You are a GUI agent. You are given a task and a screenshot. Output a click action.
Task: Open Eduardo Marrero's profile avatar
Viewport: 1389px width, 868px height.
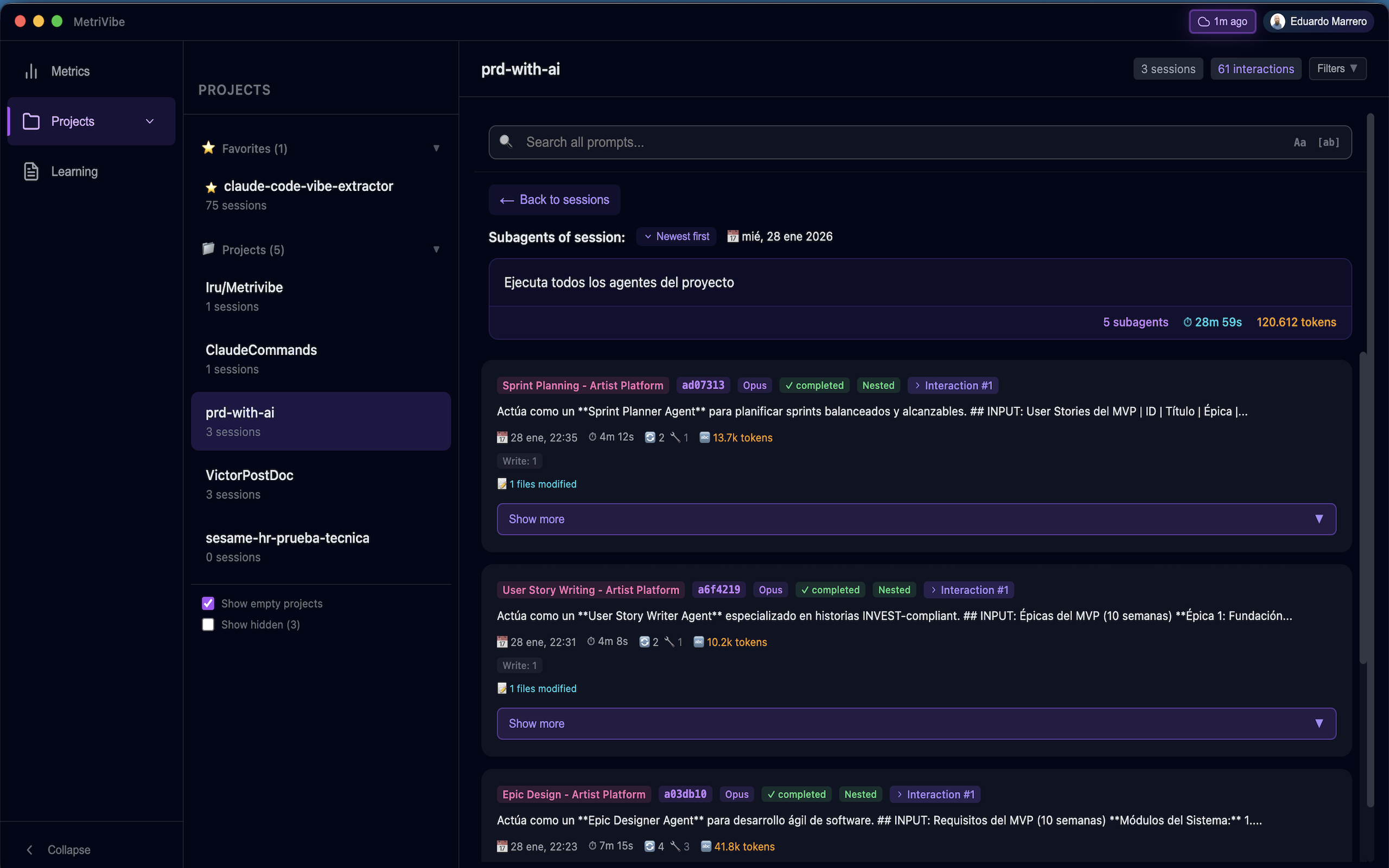coord(1277,21)
